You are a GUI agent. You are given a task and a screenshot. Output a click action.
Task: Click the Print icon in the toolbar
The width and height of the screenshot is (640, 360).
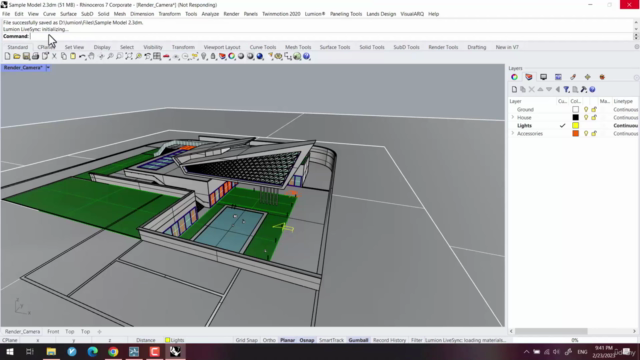click(36, 56)
